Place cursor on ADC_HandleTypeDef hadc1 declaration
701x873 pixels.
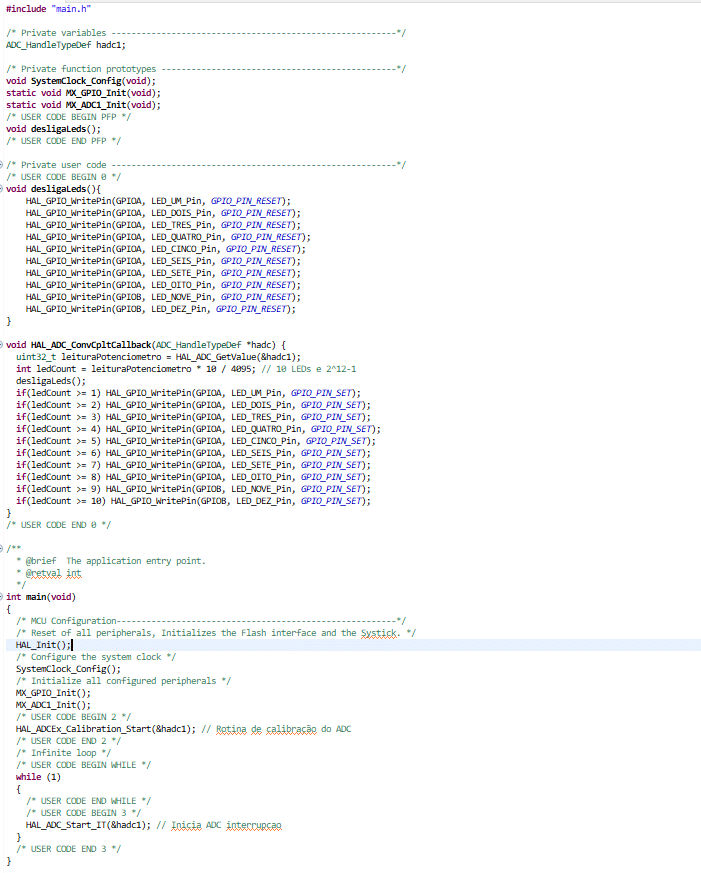pos(66,44)
